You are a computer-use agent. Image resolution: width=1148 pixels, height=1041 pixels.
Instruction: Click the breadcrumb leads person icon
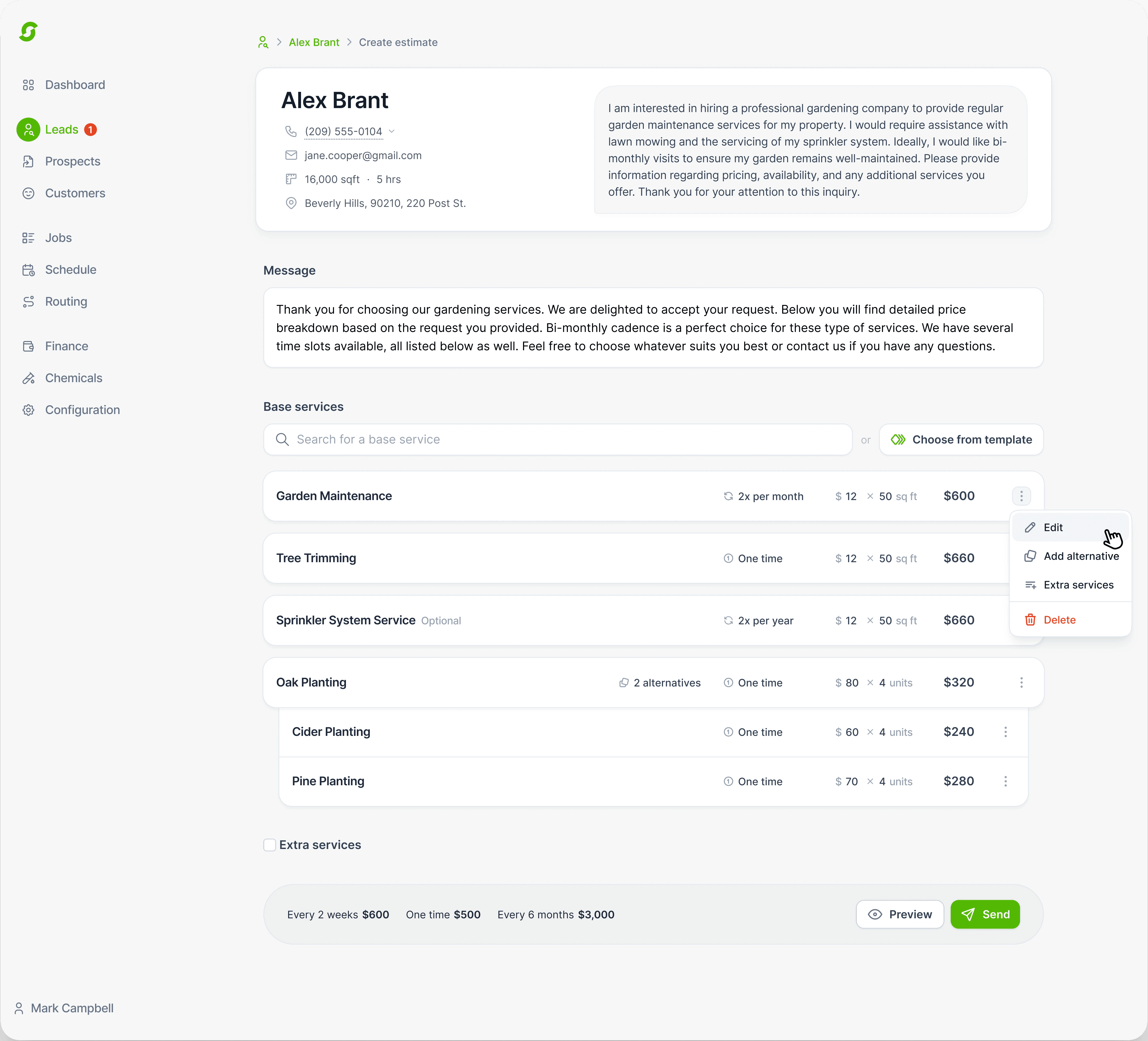[x=263, y=42]
